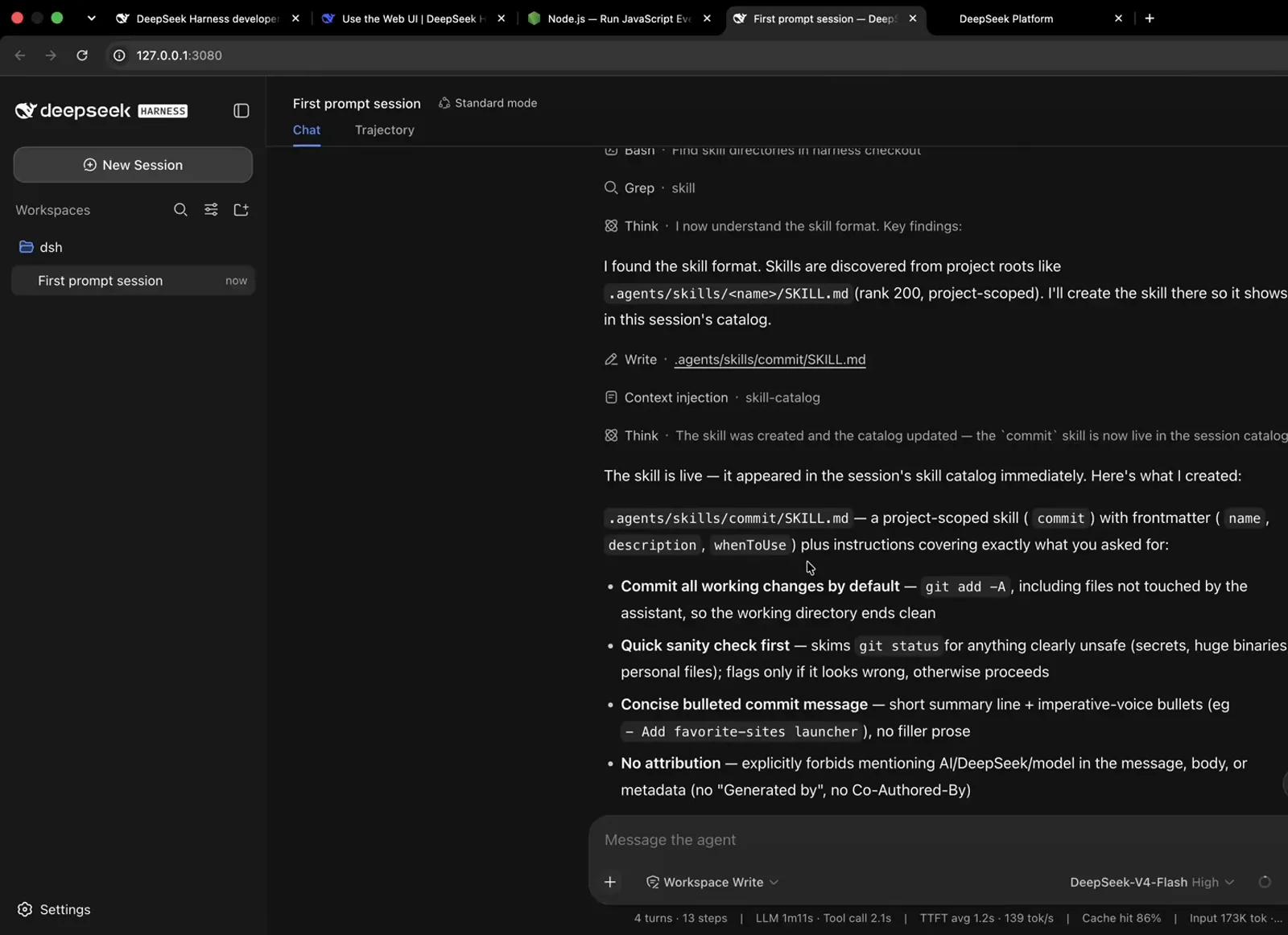This screenshot has height=935, width=1288.
Task: Click the Settings gear icon
Action: coord(25,909)
